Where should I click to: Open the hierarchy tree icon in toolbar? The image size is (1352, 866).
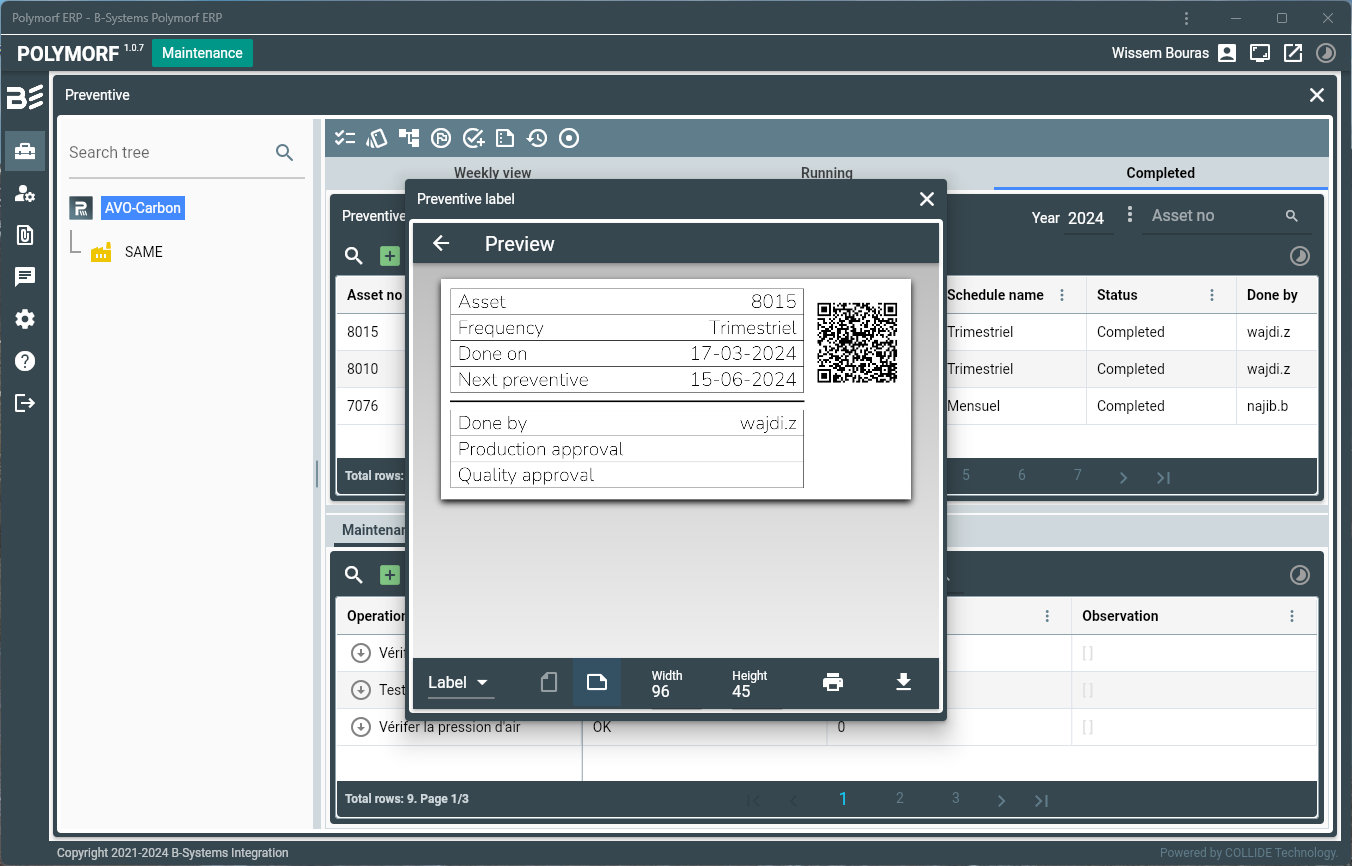tap(409, 138)
